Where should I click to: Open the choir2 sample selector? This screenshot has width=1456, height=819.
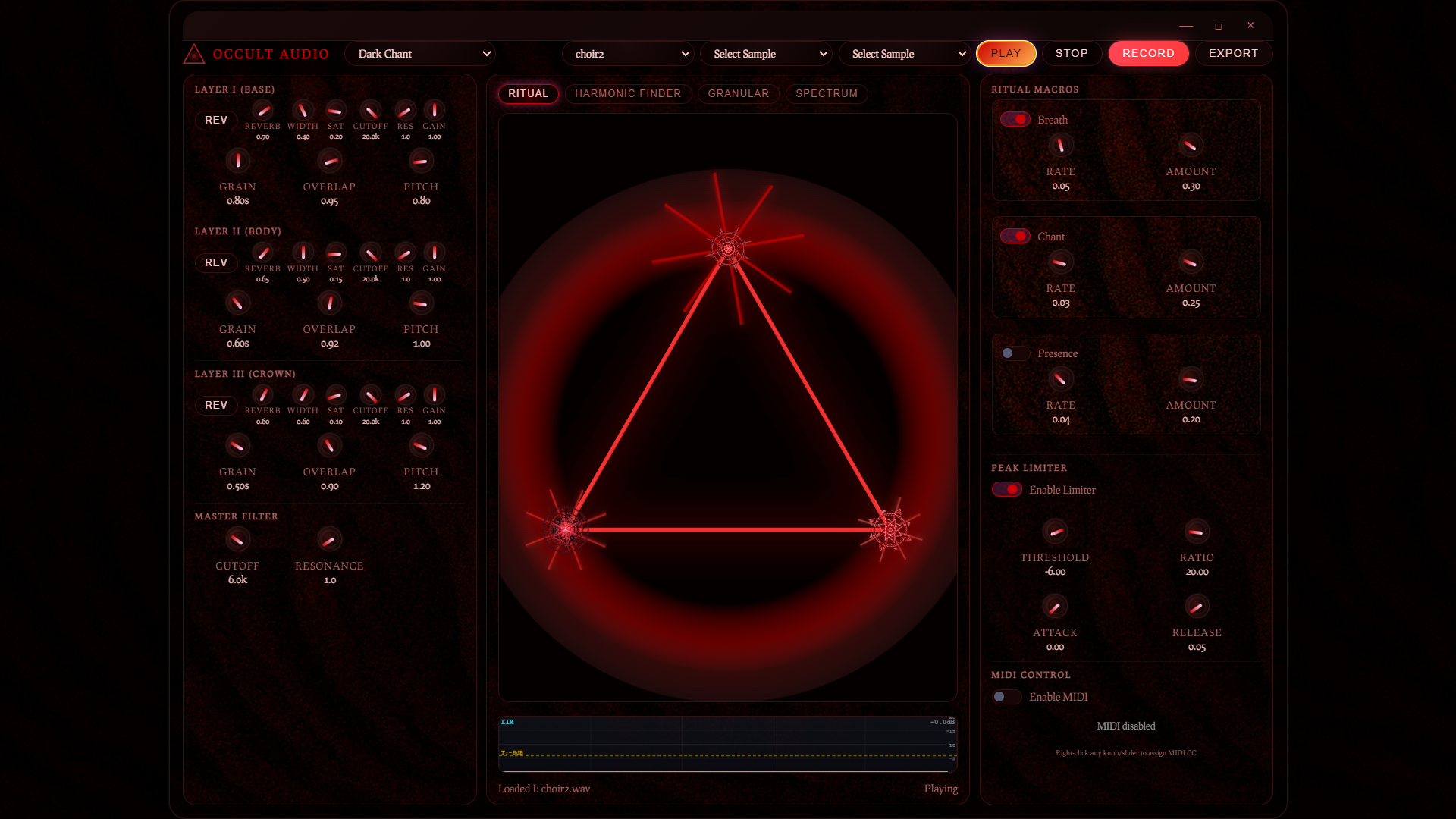[628, 54]
